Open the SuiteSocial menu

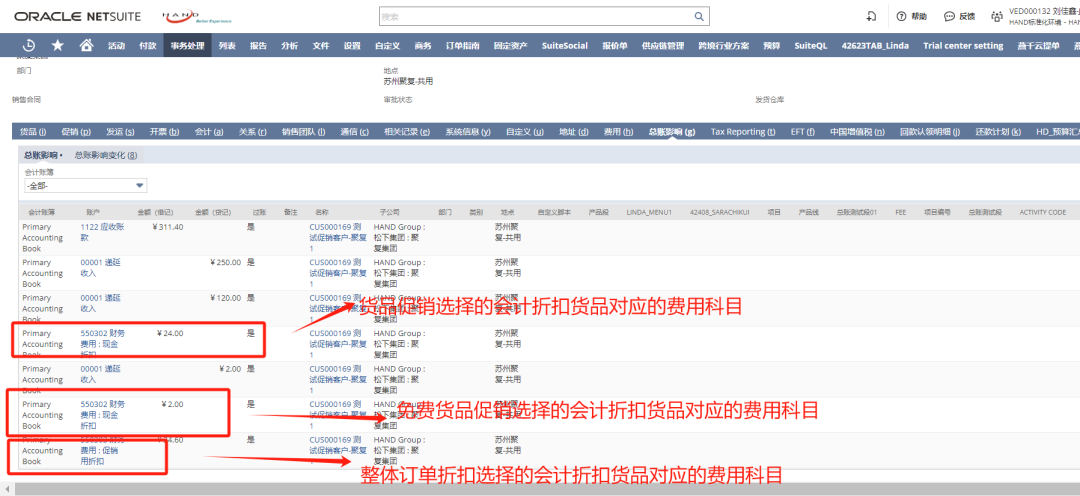point(565,45)
